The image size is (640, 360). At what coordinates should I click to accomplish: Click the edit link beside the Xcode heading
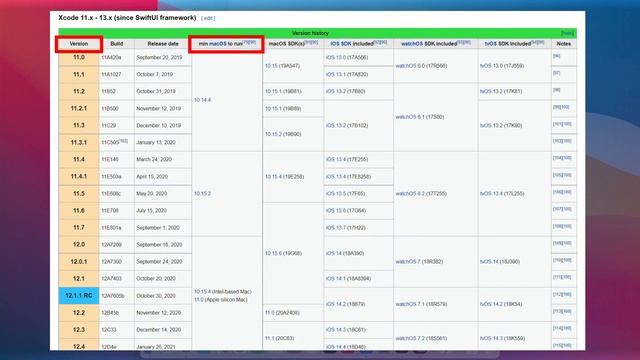(208, 18)
